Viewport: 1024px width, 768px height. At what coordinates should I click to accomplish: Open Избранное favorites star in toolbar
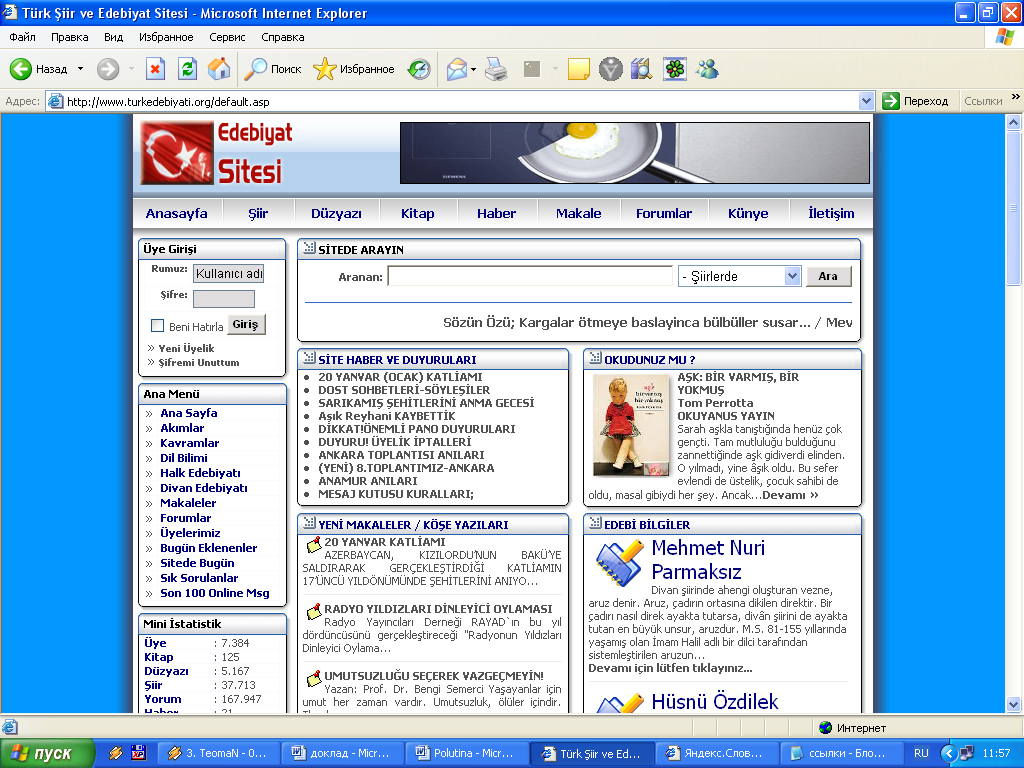[x=354, y=69]
